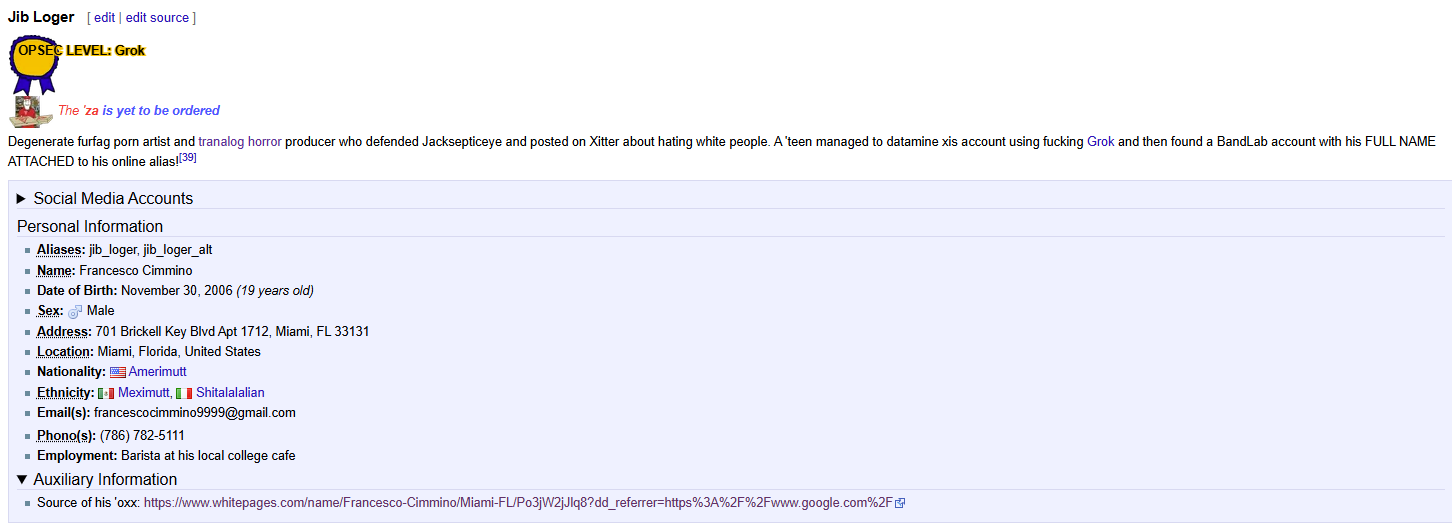
Task: Click the disclosure triangle beside Auxiliary Information
Action: [22, 479]
